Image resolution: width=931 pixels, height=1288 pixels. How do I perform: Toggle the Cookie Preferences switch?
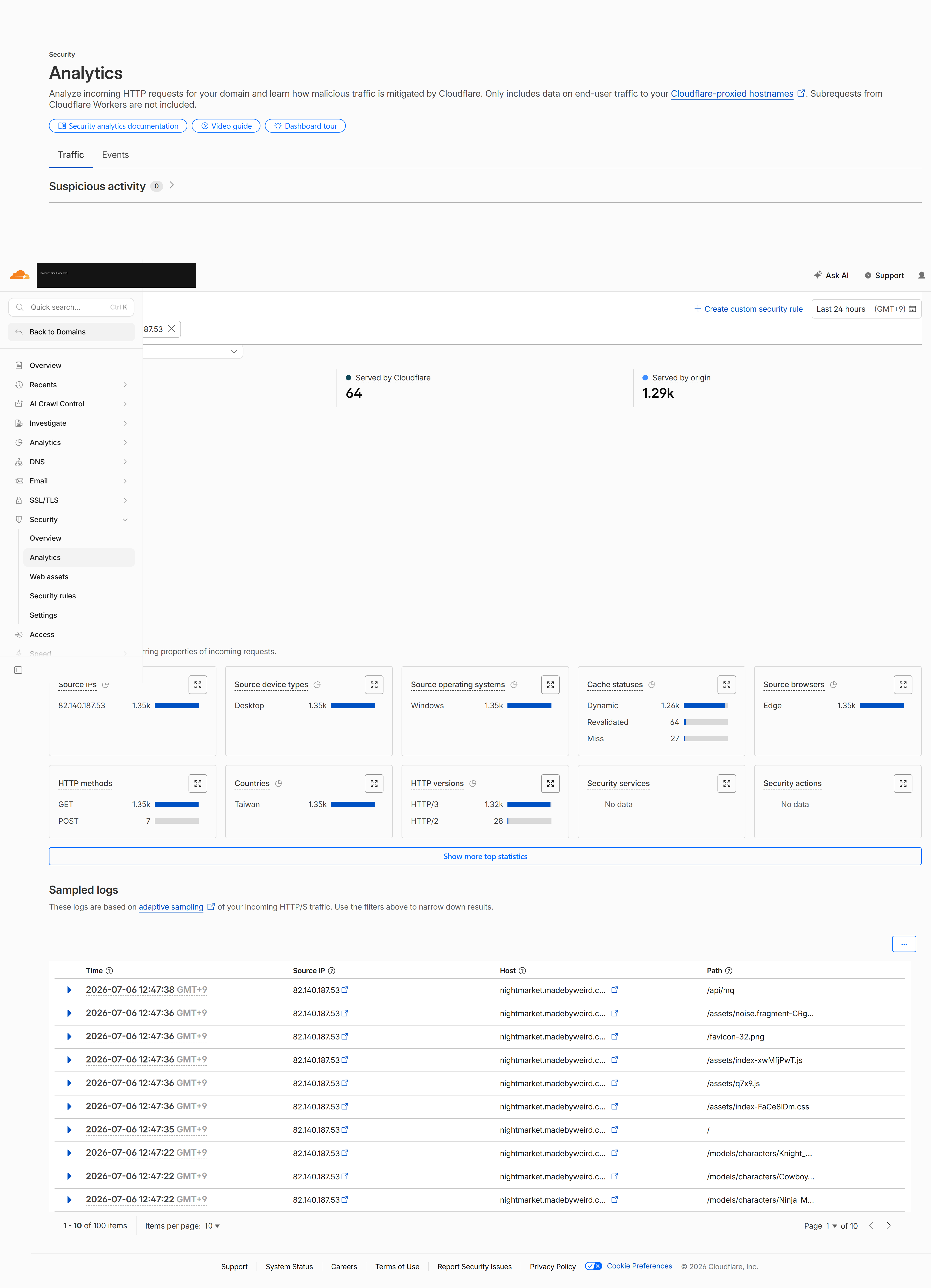click(x=593, y=1266)
